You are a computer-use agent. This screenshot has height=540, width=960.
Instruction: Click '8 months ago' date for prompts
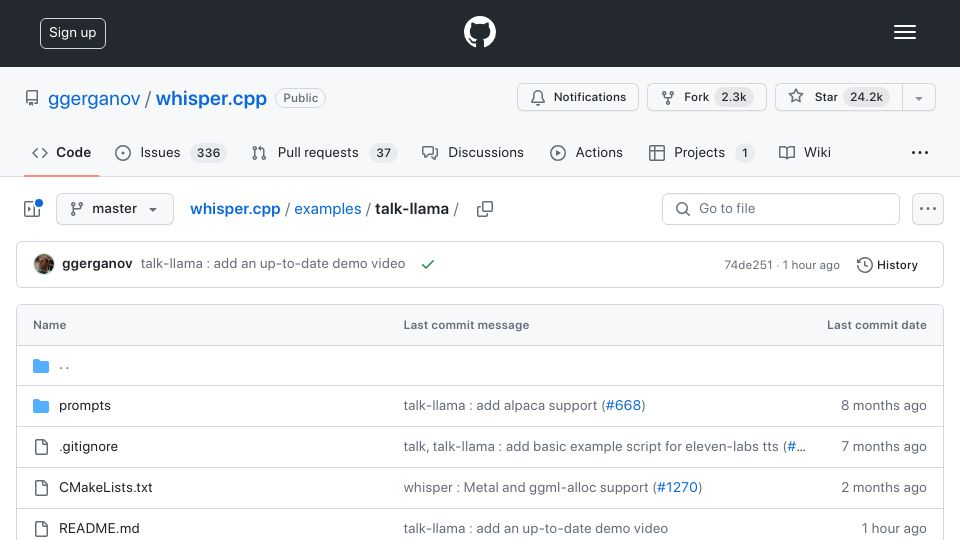click(883, 405)
